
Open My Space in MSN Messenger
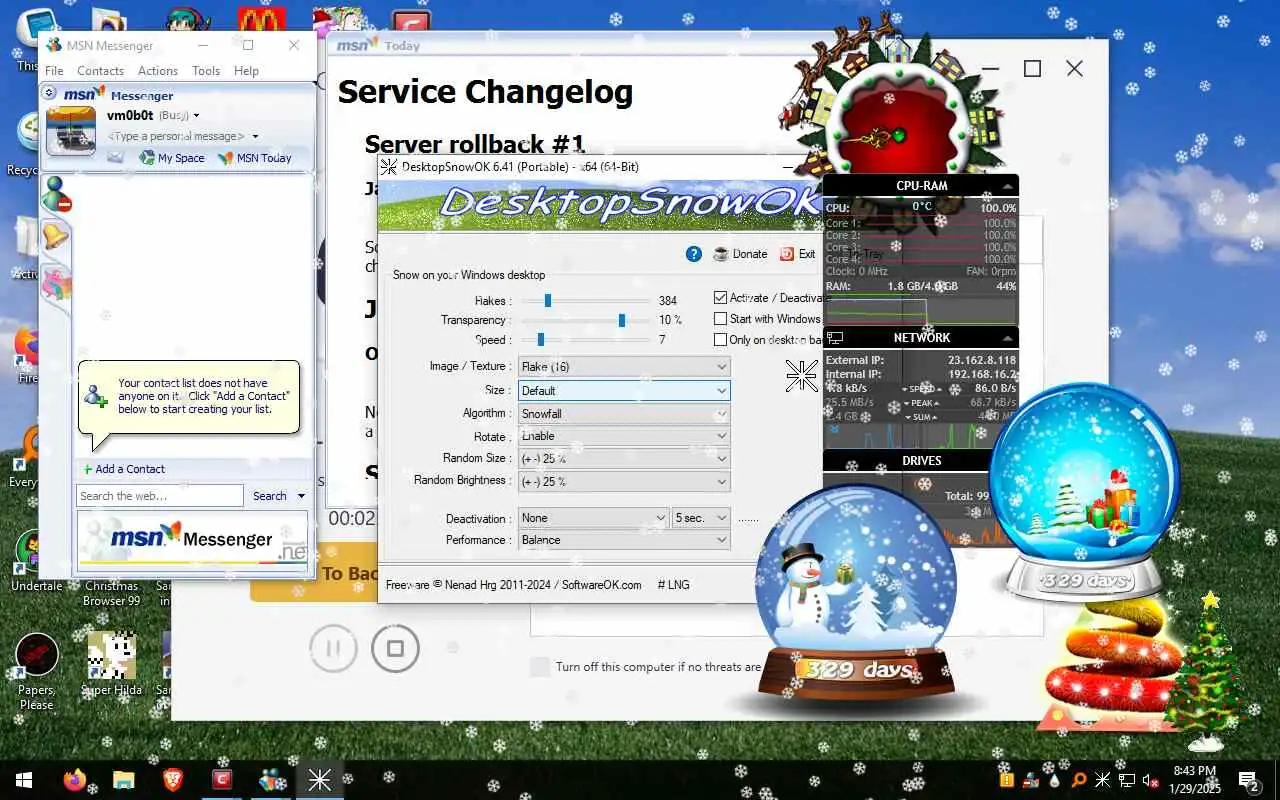point(172,158)
